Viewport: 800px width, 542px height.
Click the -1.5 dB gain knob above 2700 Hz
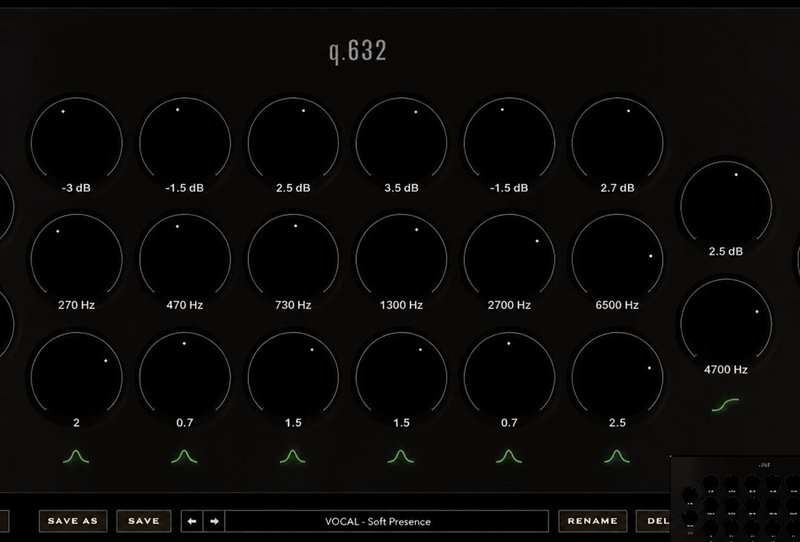(509, 143)
